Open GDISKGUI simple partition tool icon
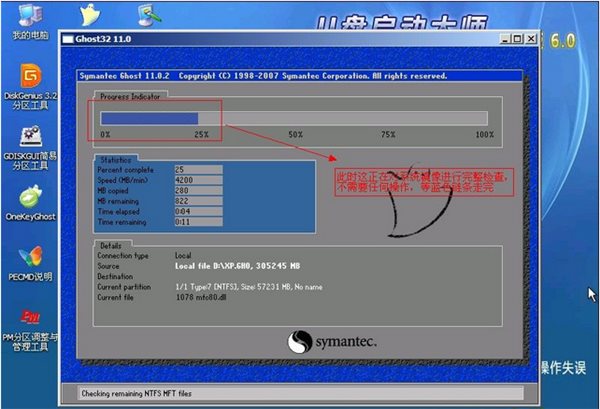The height and width of the screenshot is (409, 600). pyautogui.click(x=31, y=148)
